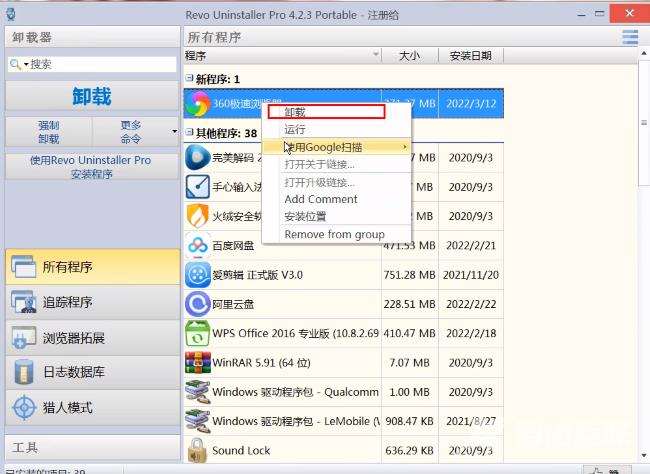This screenshot has height=474, width=650.
Task: Click into the 搜索 input field
Action: pyautogui.click(x=92, y=64)
